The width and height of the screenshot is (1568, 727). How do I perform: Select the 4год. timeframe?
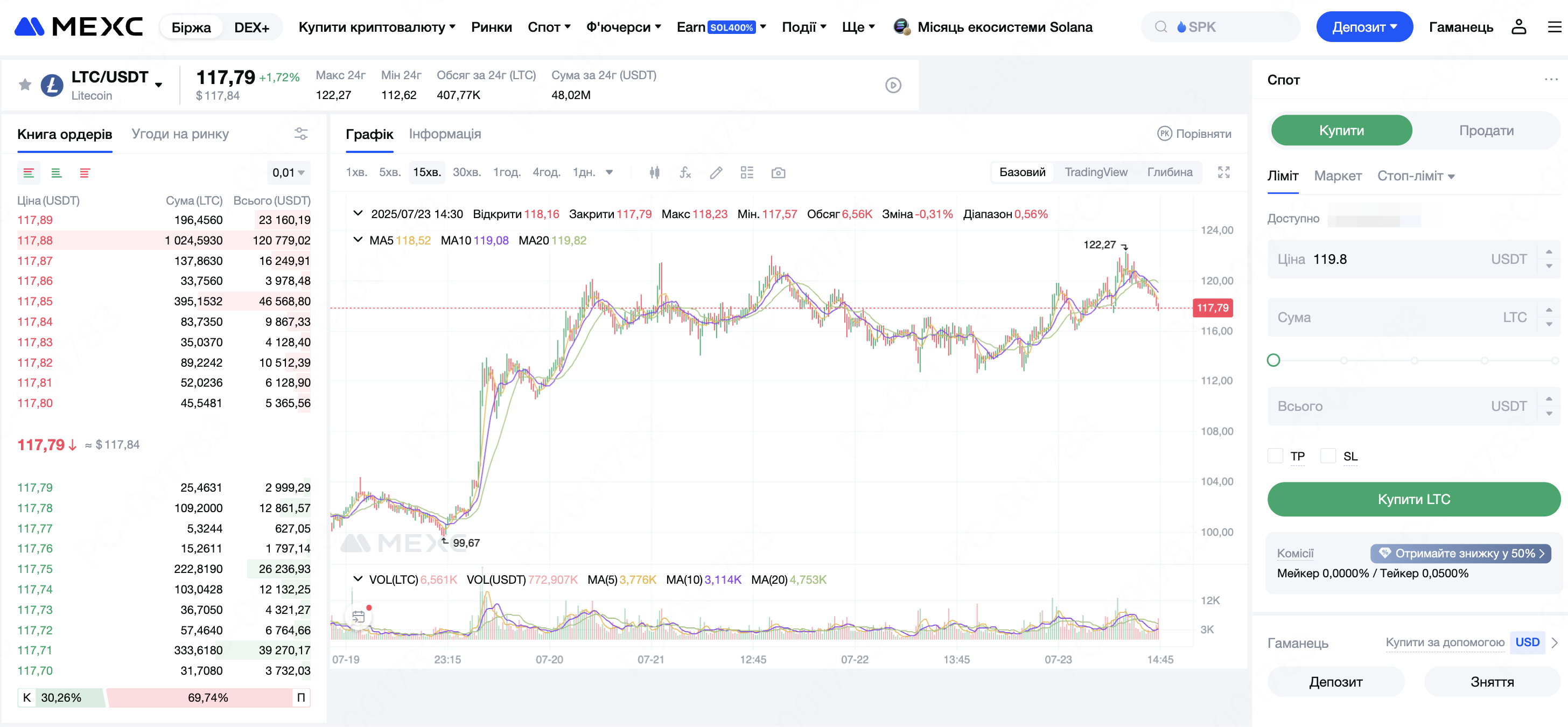pyautogui.click(x=546, y=173)
